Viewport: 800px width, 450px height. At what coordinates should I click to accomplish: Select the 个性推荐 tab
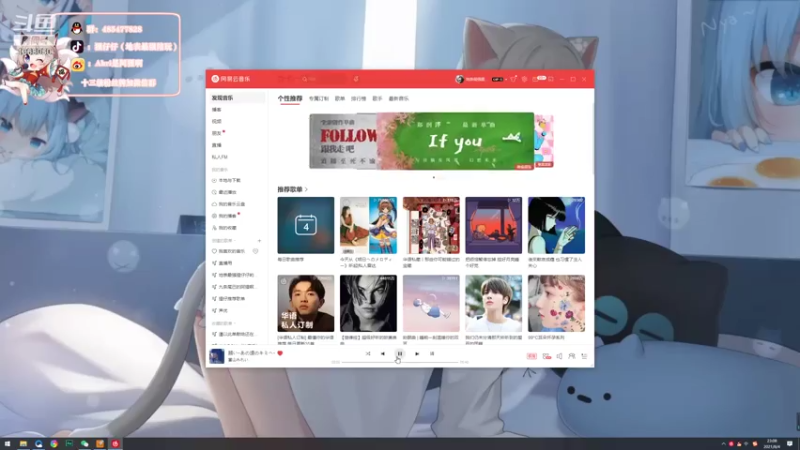[x=290, y=98]
